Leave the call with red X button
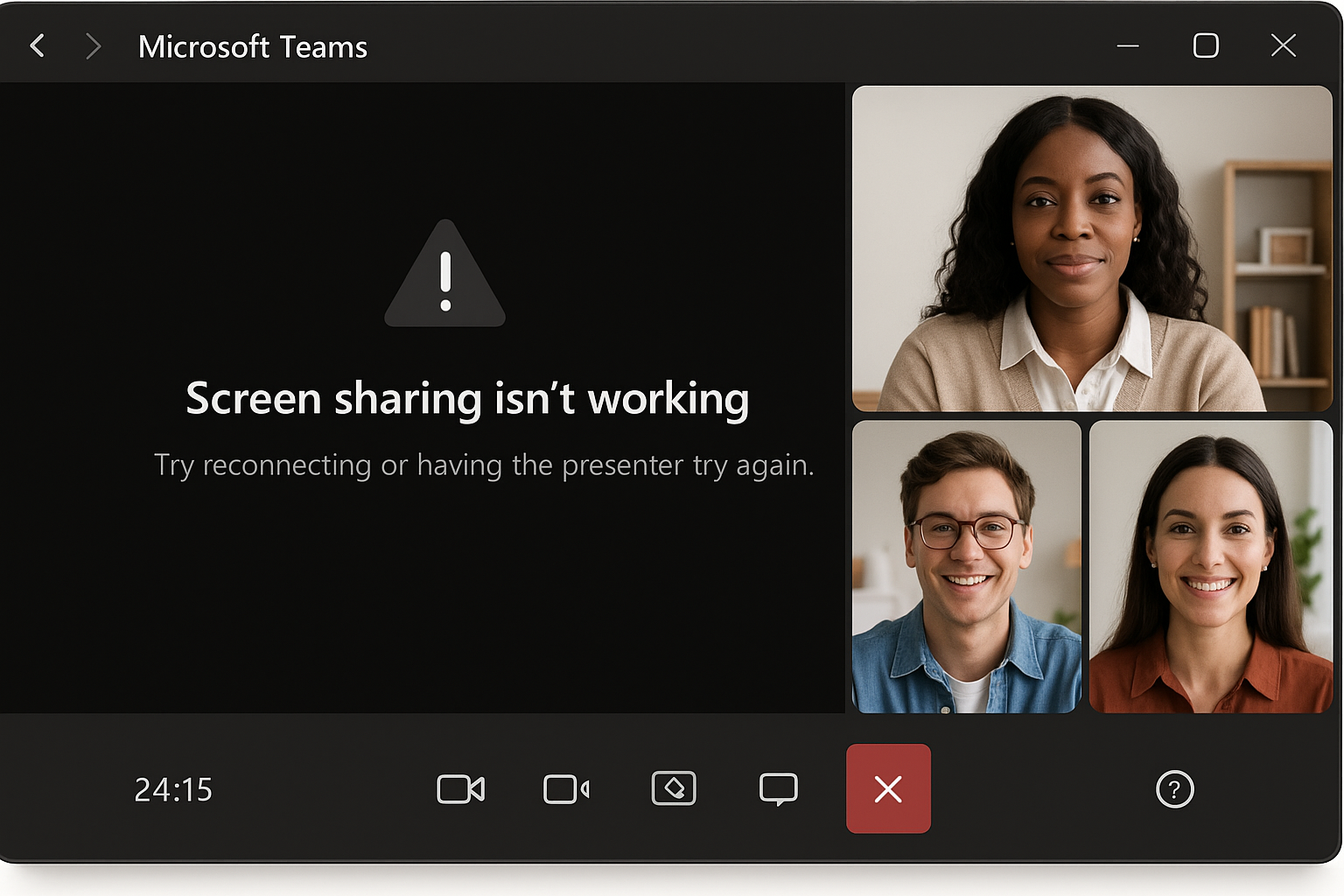1344x896 pixels. click(x=888, y=788)
